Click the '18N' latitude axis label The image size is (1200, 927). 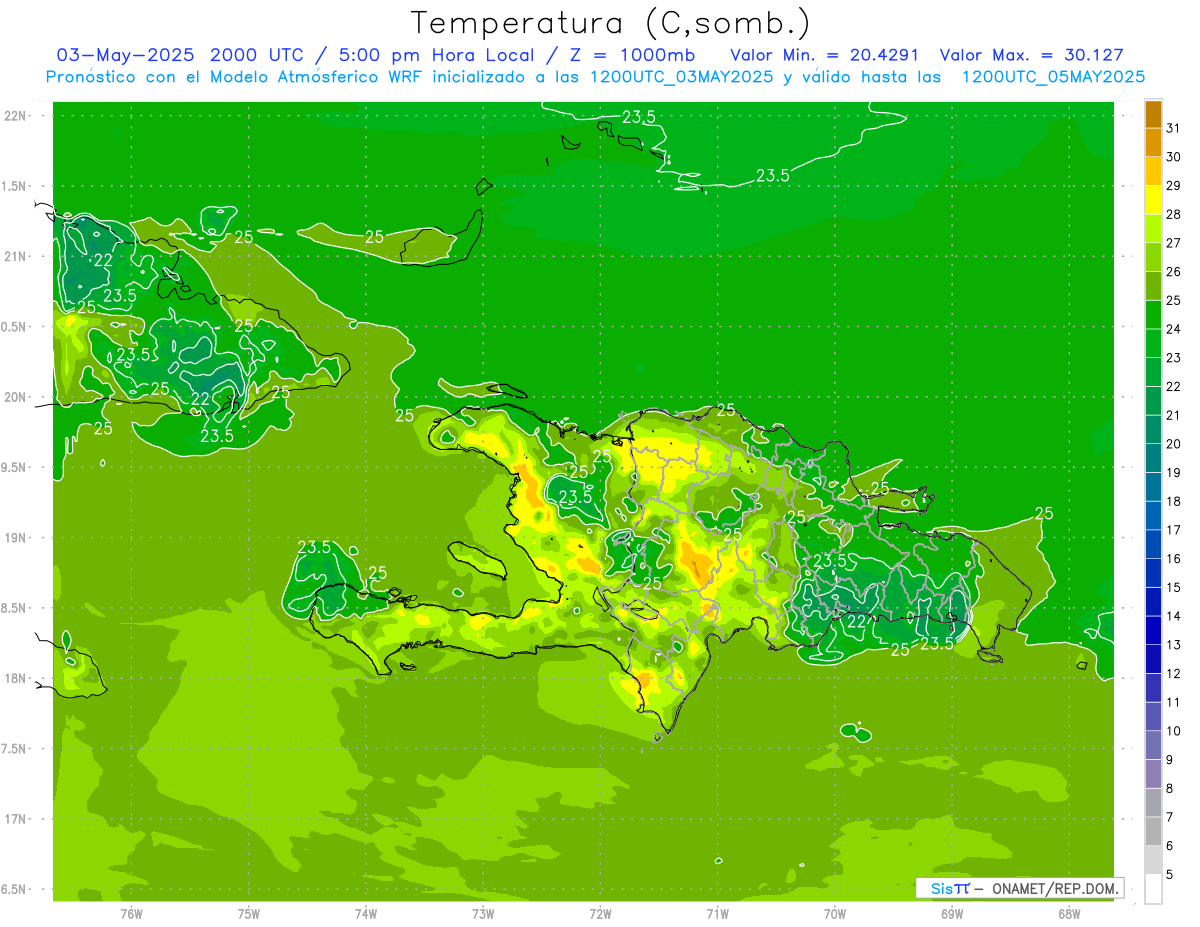15,679
